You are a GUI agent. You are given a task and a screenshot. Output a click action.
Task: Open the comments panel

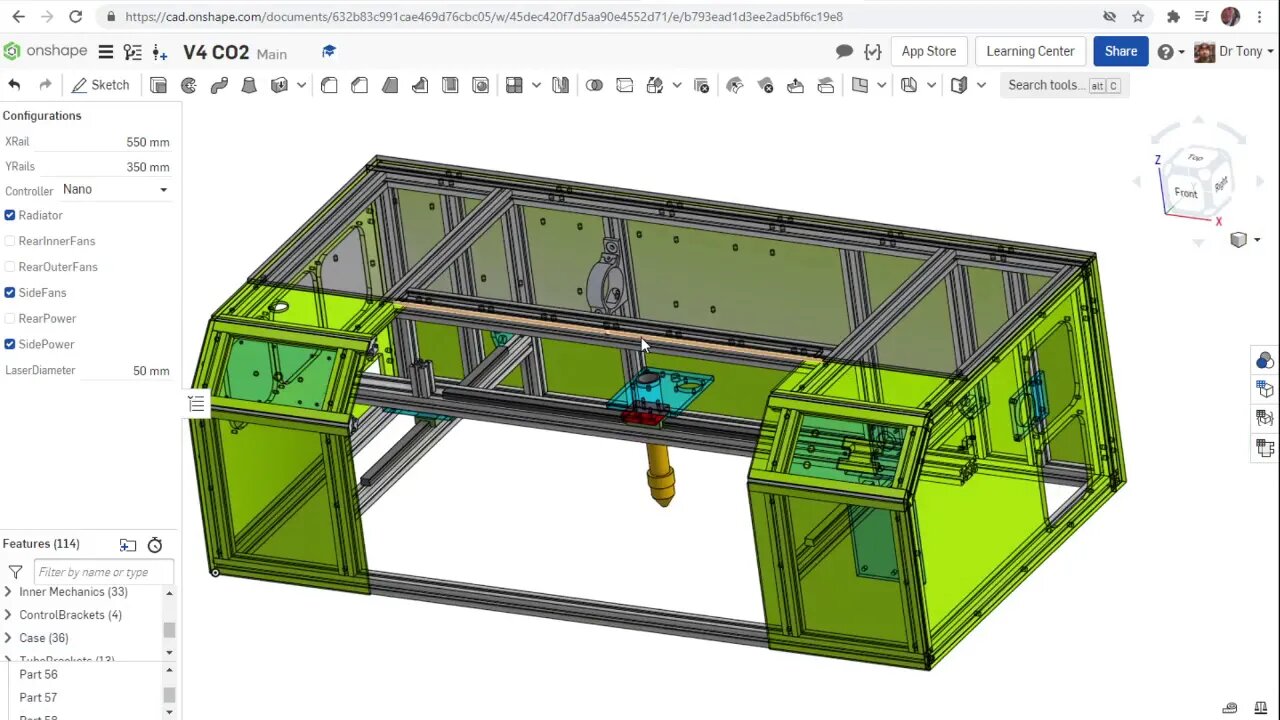coord(844,51)
